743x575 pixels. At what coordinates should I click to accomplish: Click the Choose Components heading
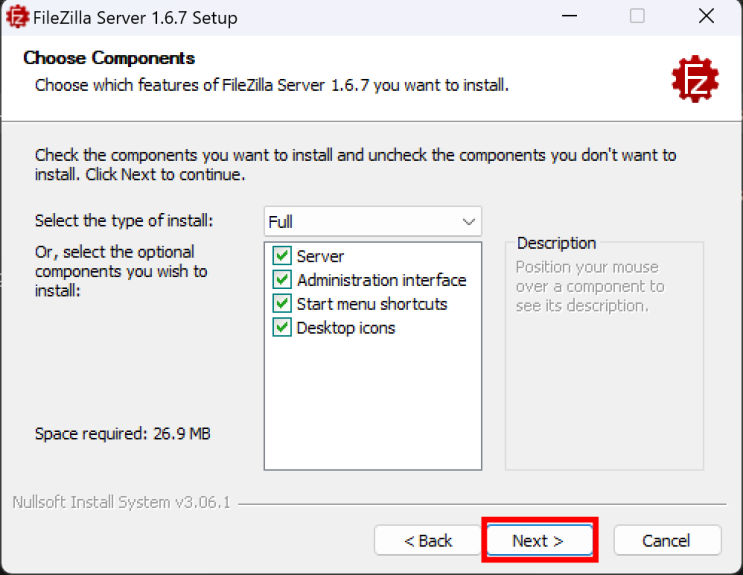pyautogui.click(x=109, y=58)
